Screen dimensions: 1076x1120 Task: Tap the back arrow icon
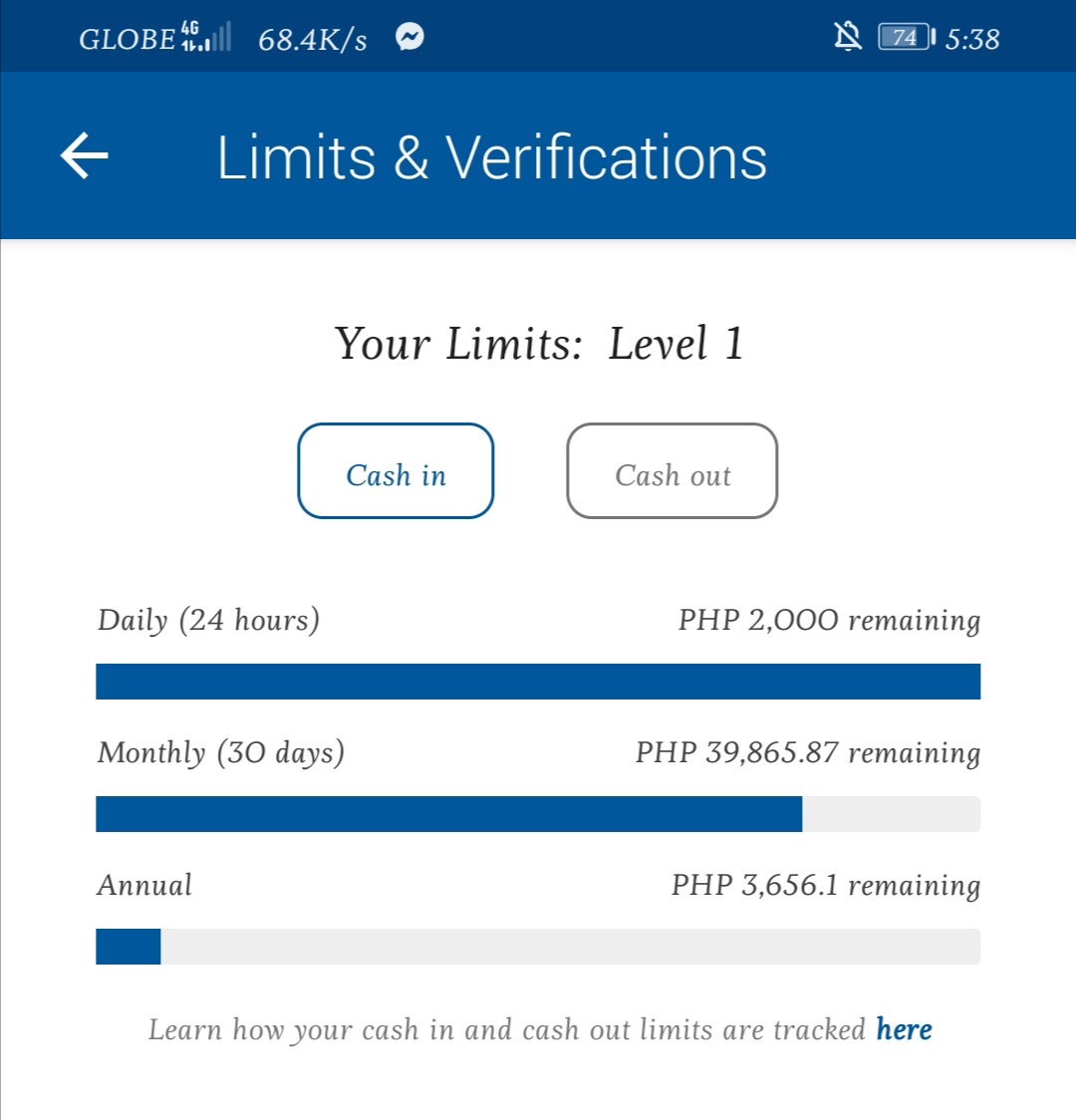pos(85,155)
